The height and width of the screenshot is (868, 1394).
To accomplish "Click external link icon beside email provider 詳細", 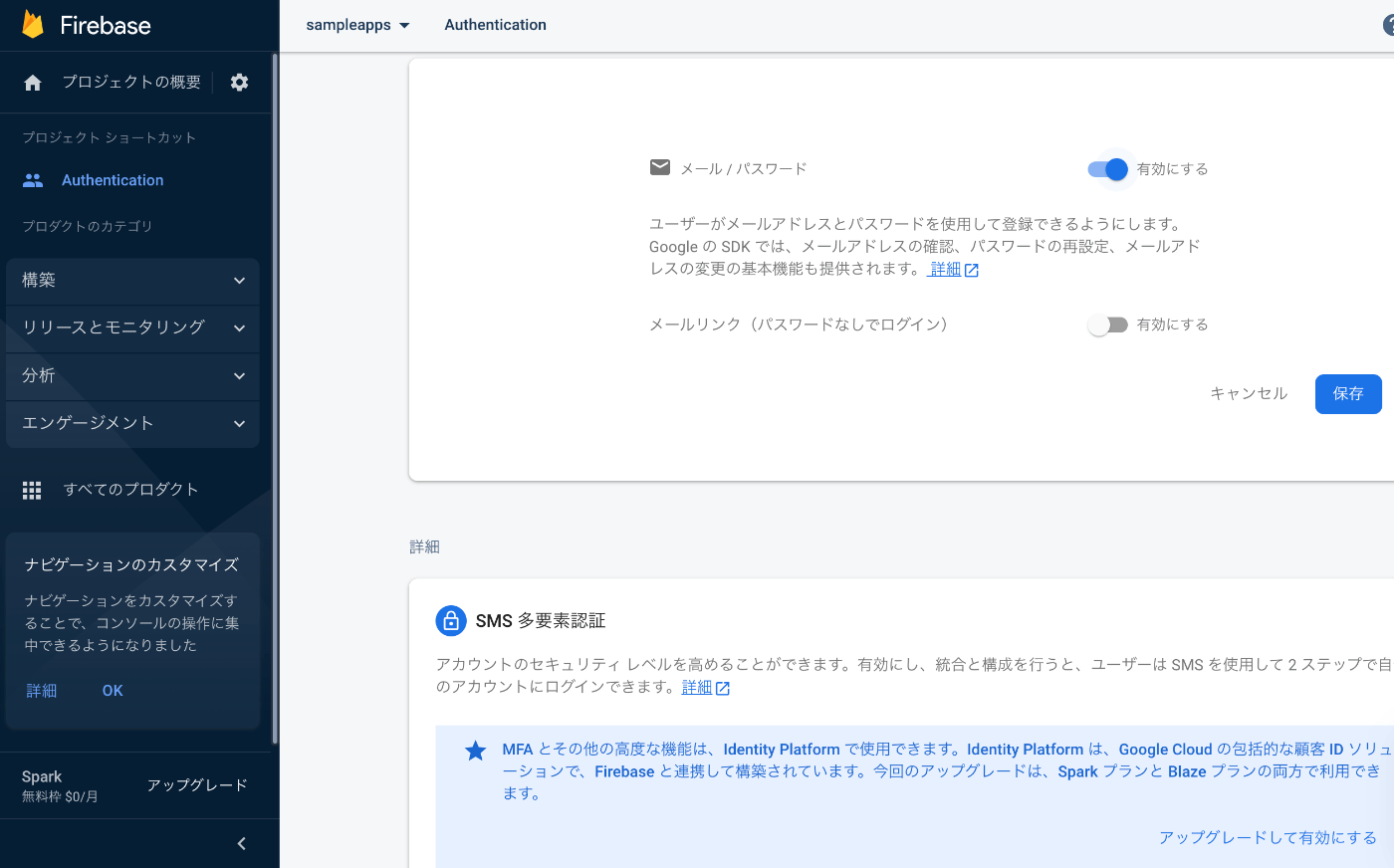I will [972, 271].
